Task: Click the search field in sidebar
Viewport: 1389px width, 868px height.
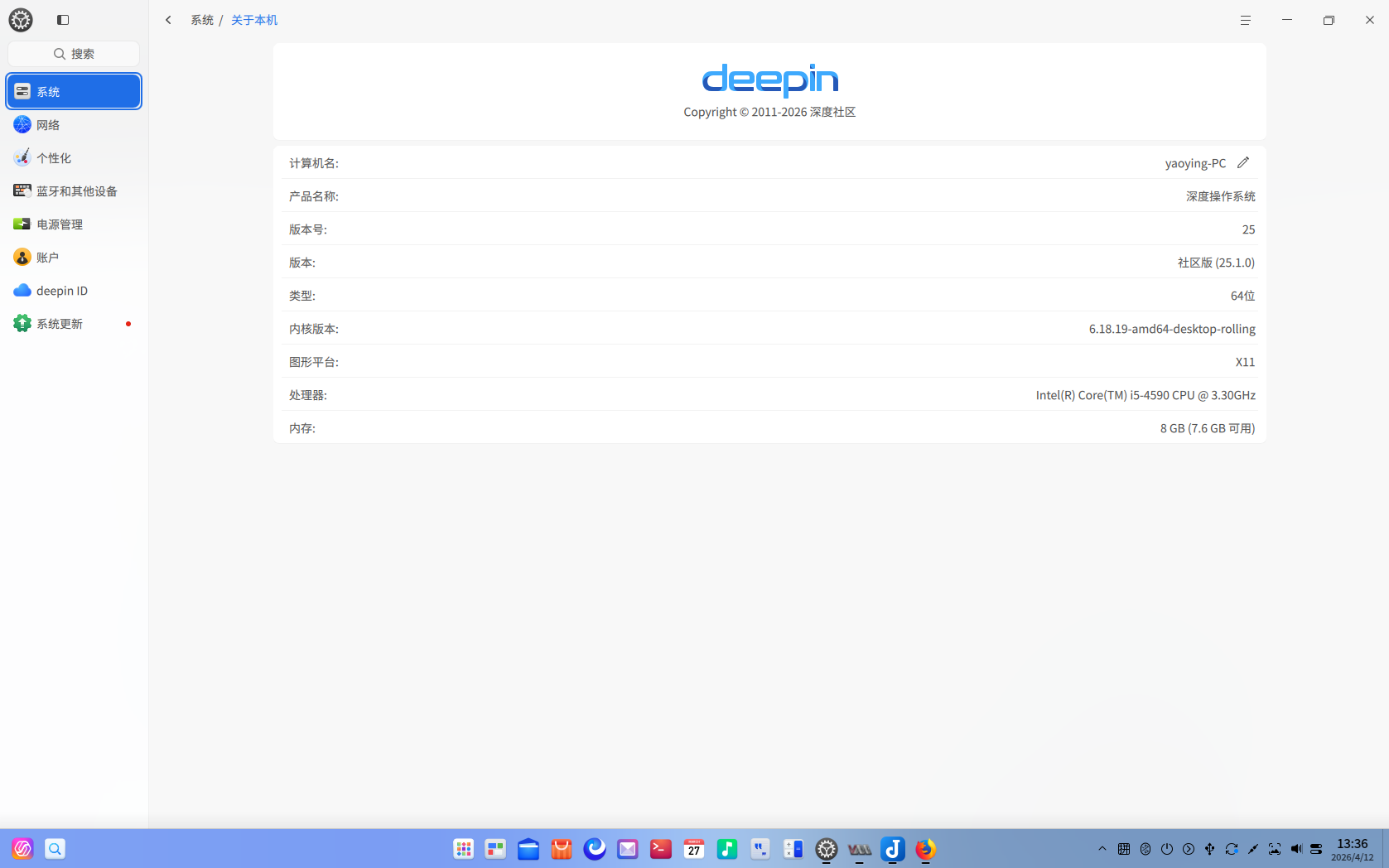Action: [x=74, y=54]
